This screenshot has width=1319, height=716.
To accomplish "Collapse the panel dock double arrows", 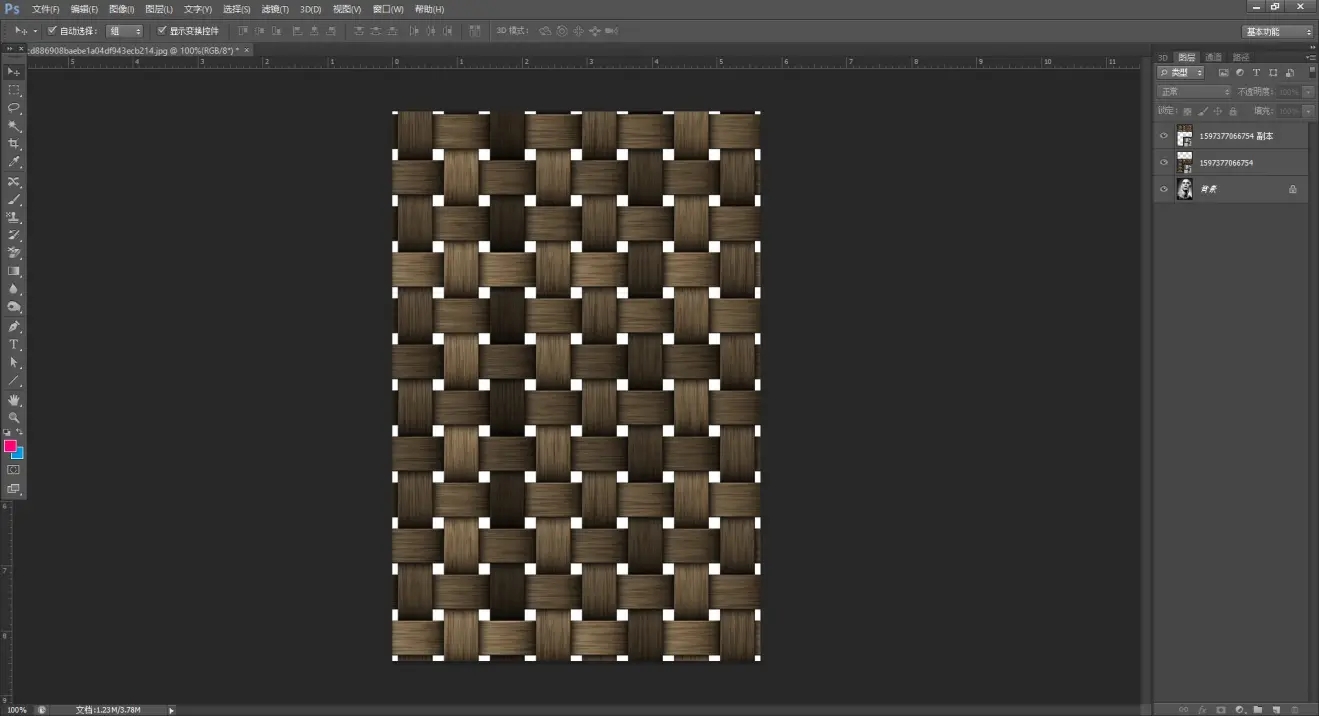I will tap(1311, 47).
